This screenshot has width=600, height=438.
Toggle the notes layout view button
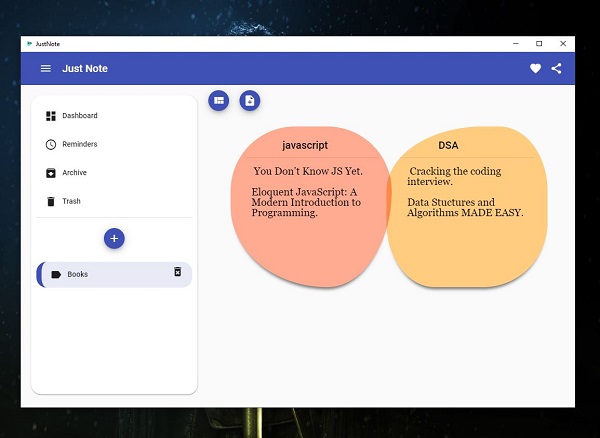(219, 101)
